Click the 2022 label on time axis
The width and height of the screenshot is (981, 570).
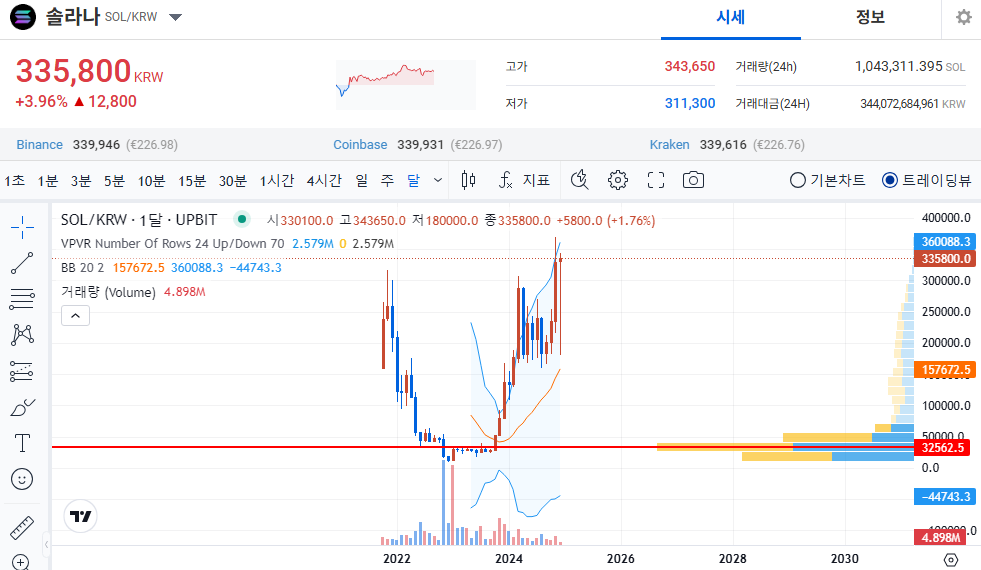397,559
